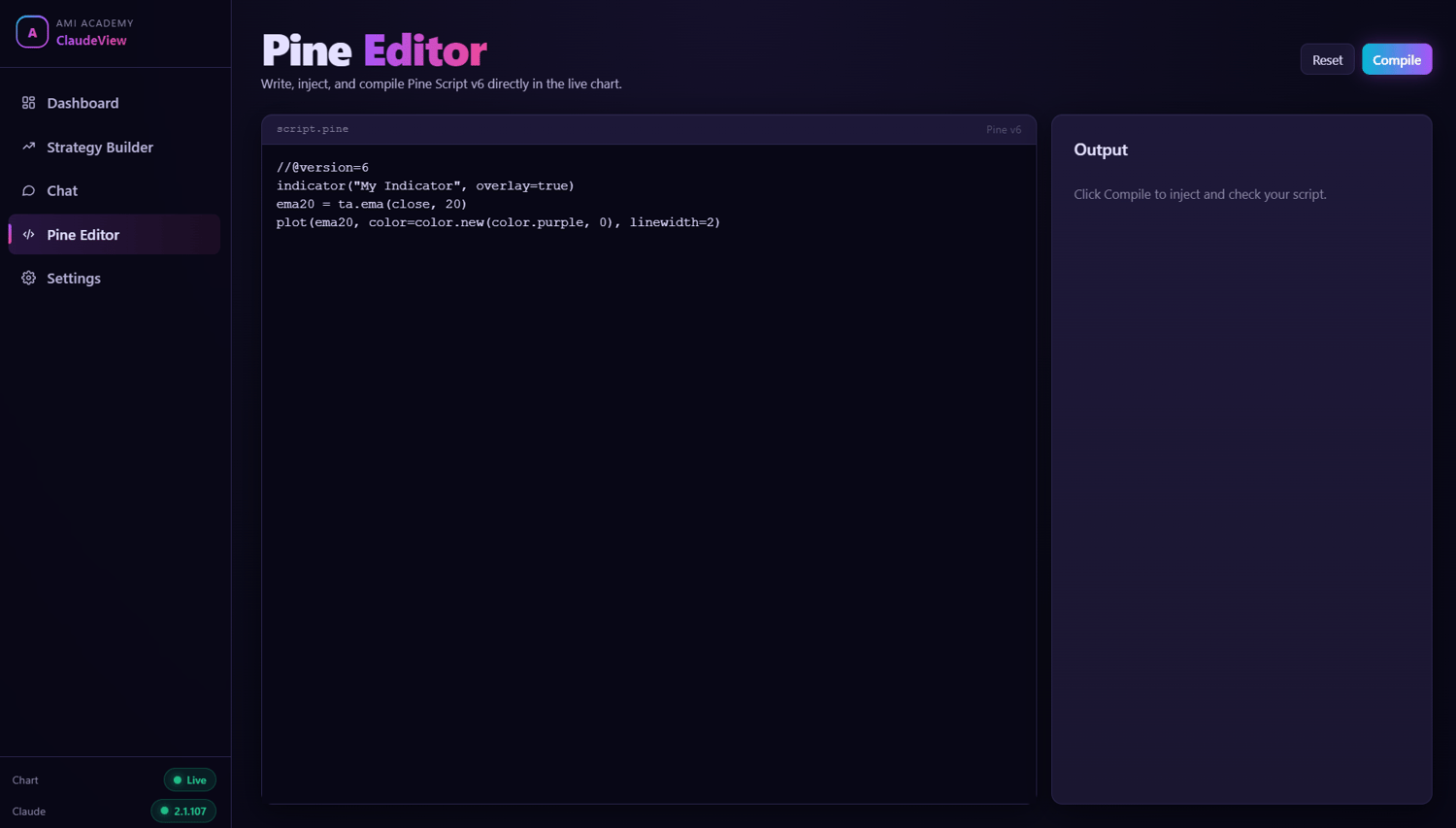Click the plot(ema20...) code line
Viewport: 1456px width, 828px height.
pos(498,222)
